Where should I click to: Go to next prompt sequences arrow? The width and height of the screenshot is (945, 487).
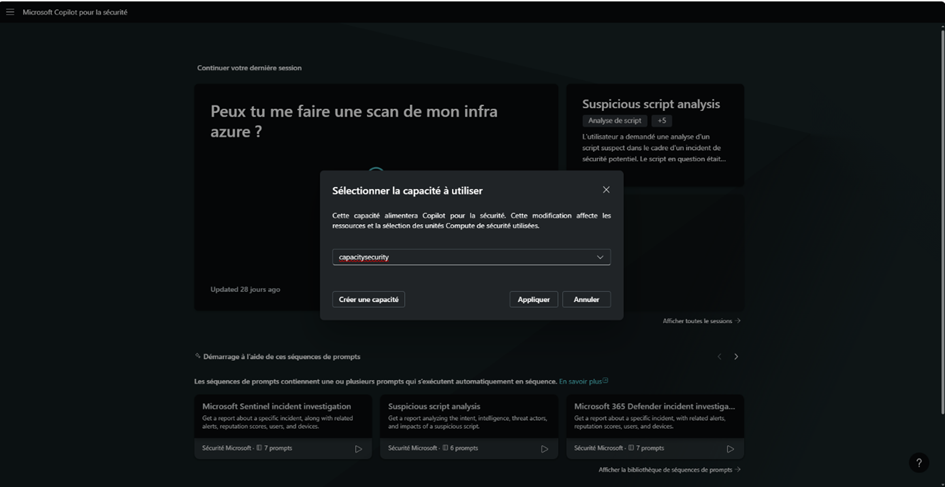[736, 357]
